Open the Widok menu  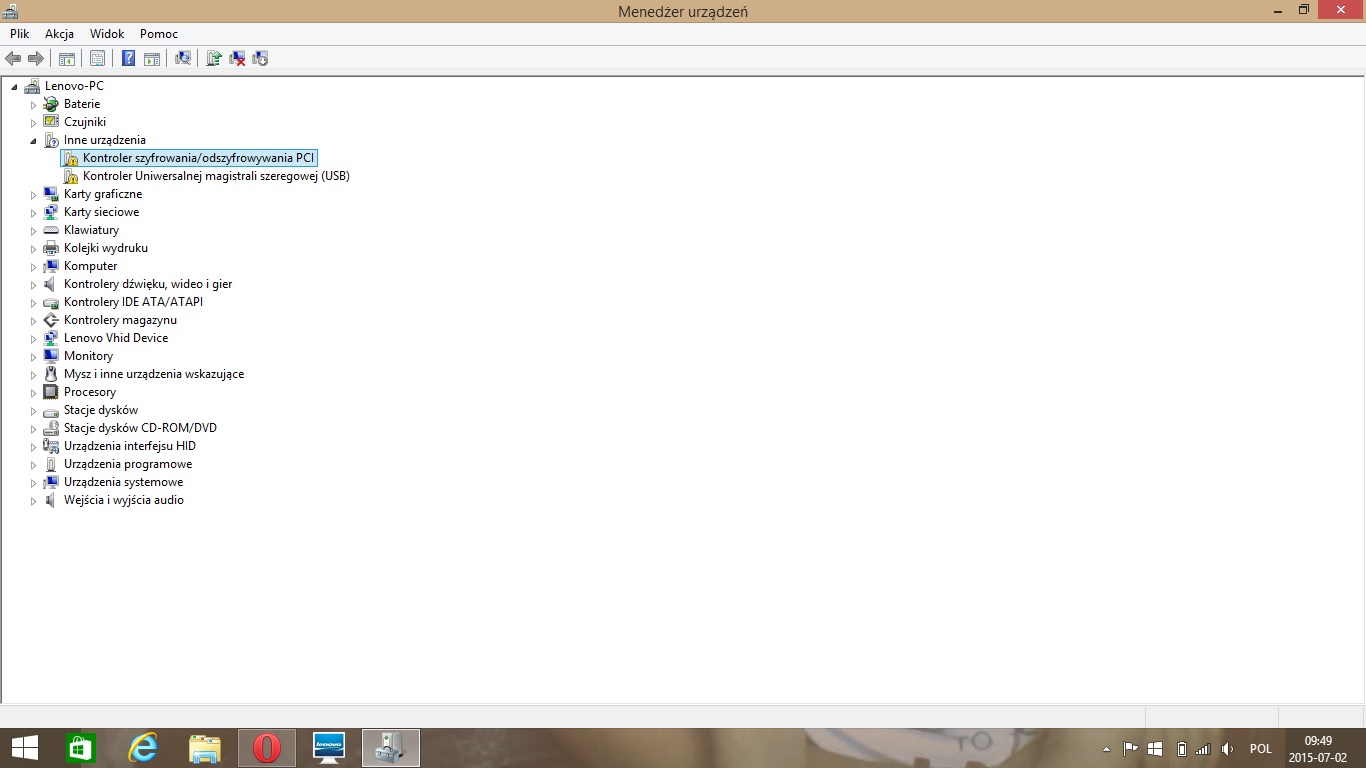107,34
